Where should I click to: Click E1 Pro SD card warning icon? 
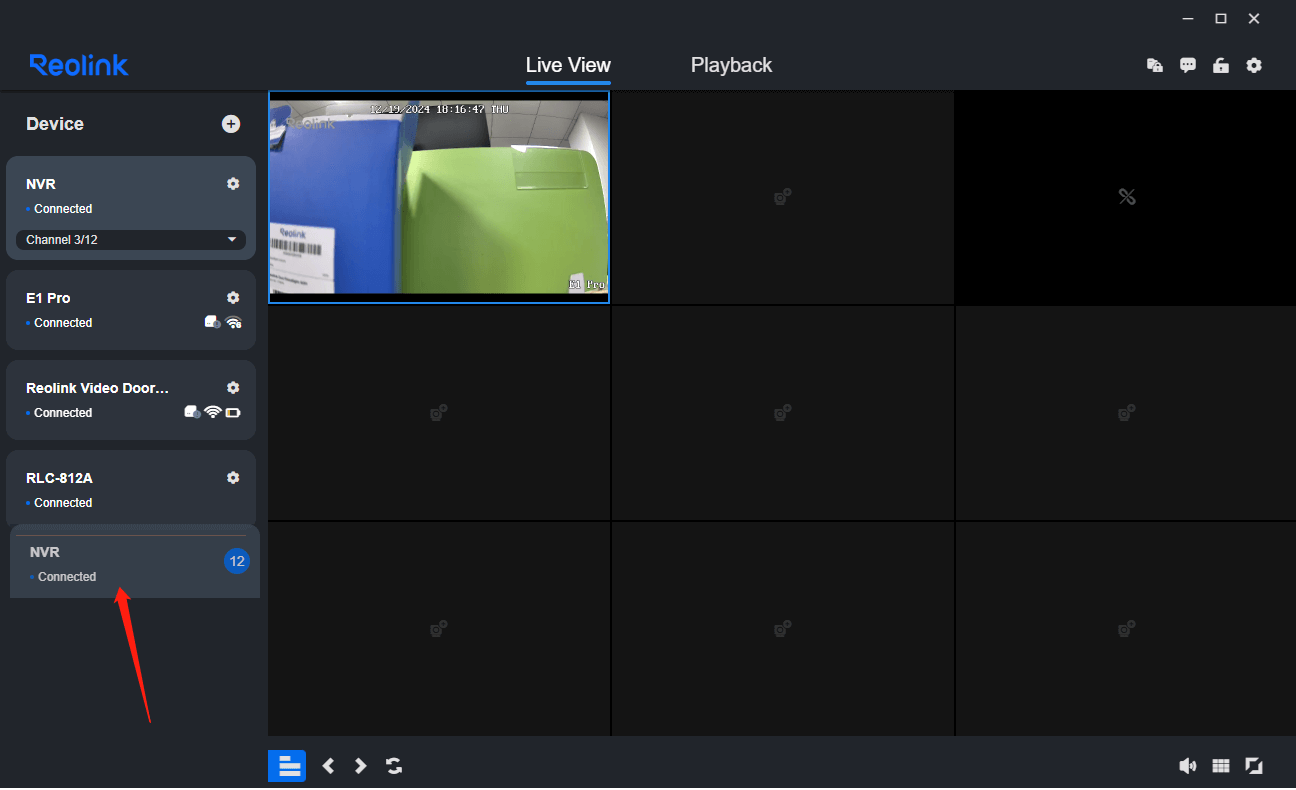pos(212,322)
